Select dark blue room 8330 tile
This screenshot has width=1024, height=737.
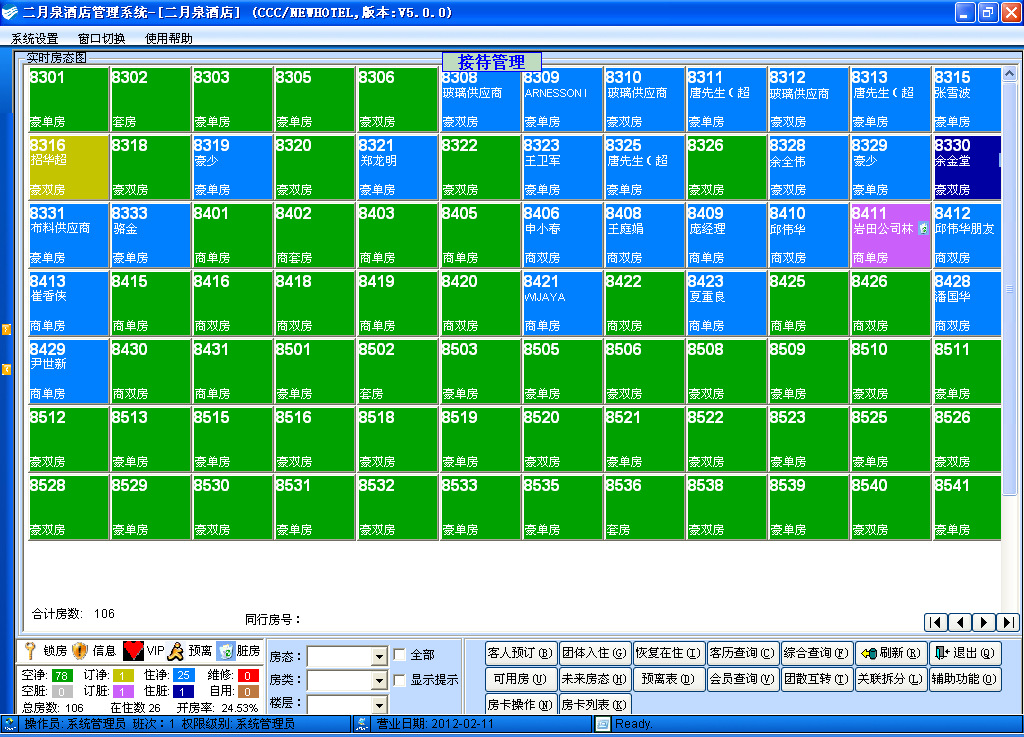point(967,167)
